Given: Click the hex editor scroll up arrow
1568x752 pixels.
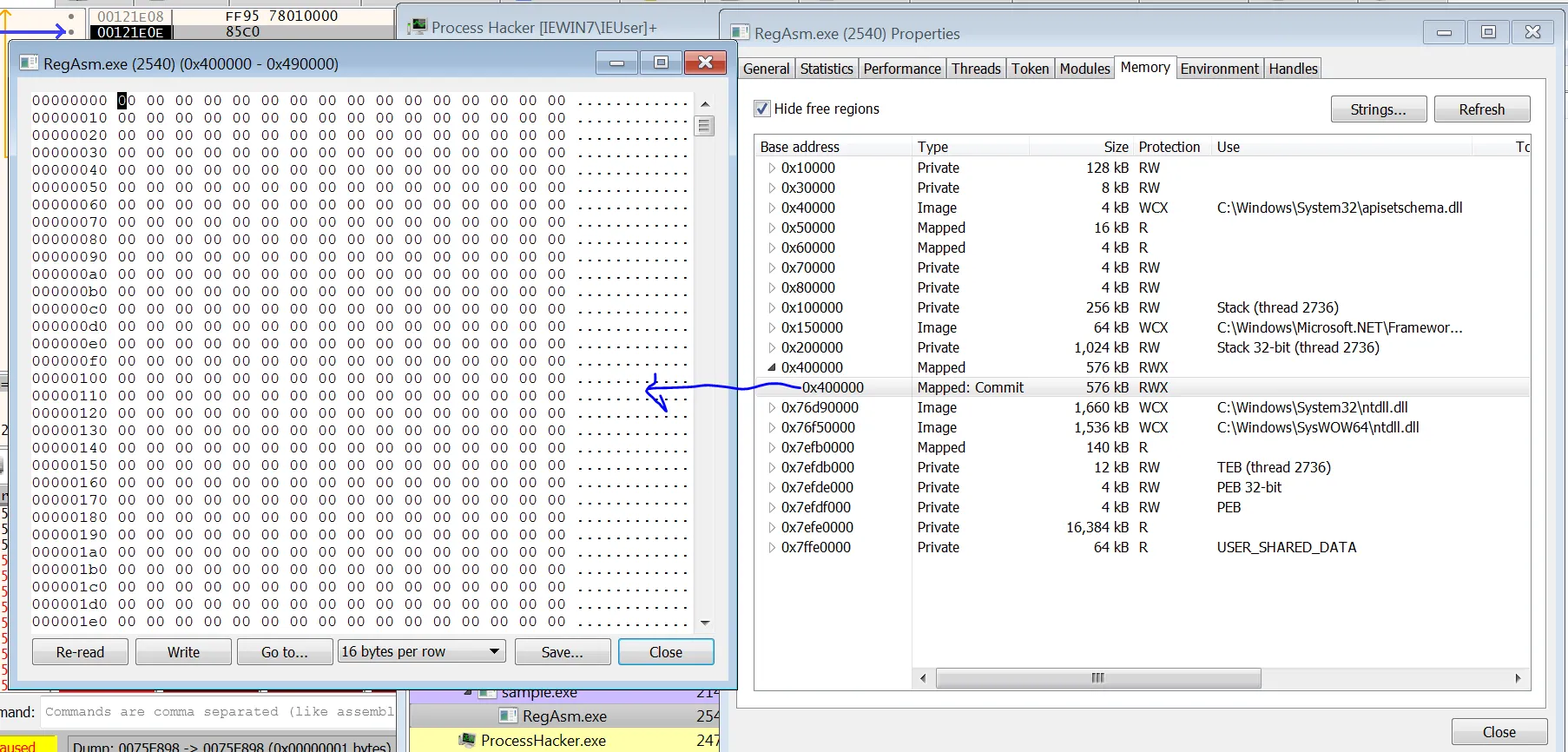Looking at the screenshot, I should click(704, 103).
